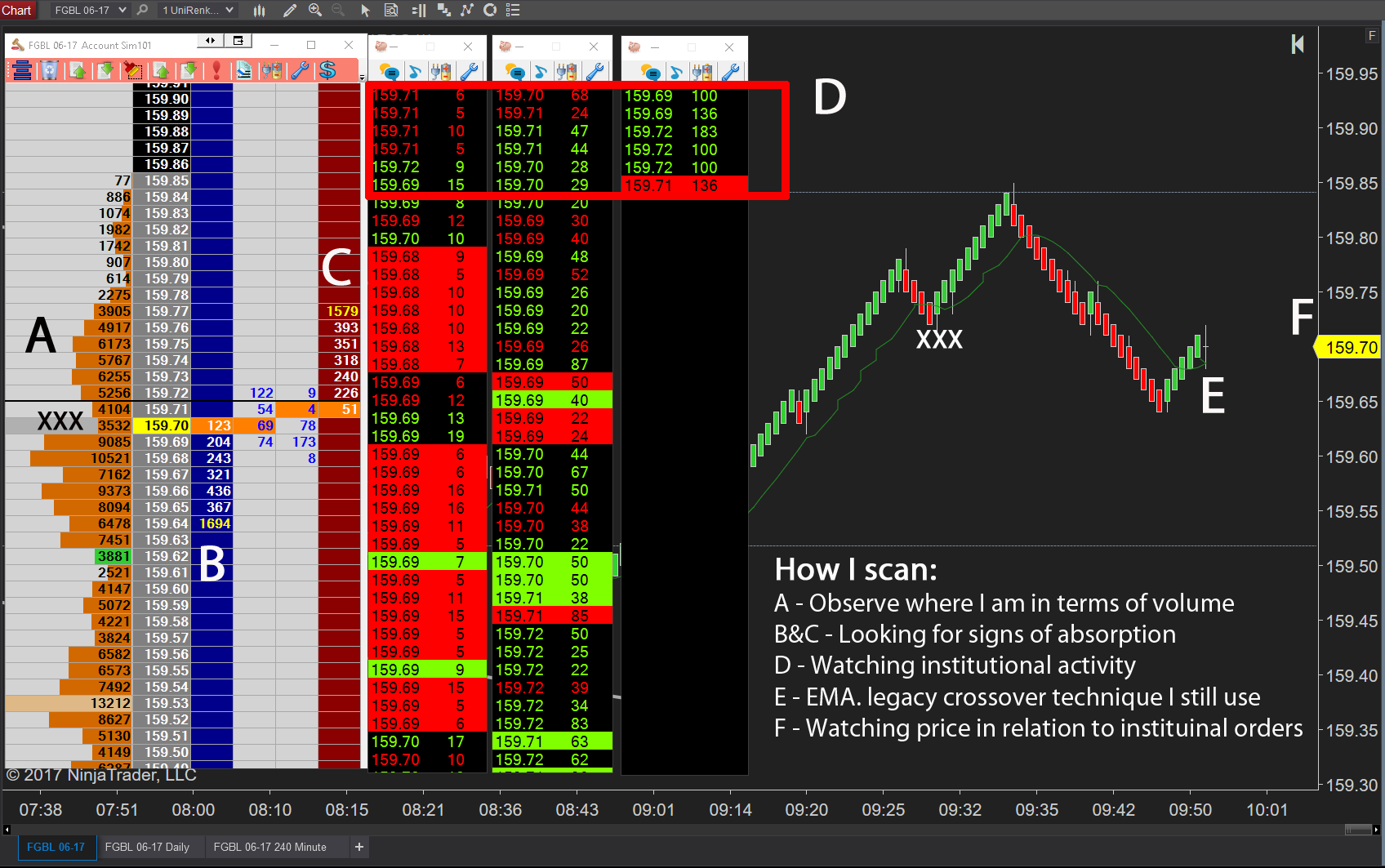Click the eraser document icon in the DOM toolbar
Image resolution: width=1385 pixels, height=868 pixels.
click(243, 70)
